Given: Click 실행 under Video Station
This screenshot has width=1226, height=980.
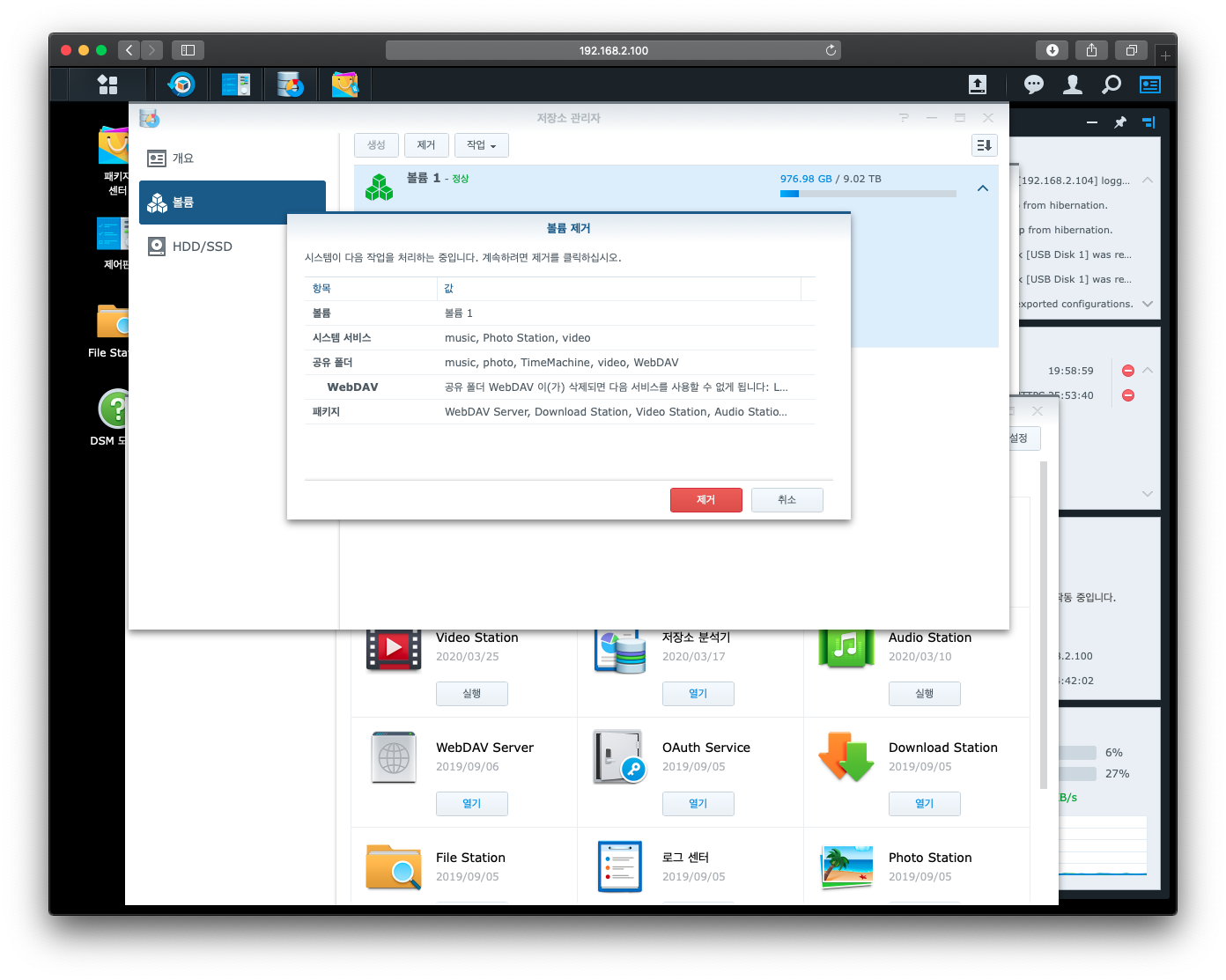Looking at the screenshot, I should pos(472,694).
